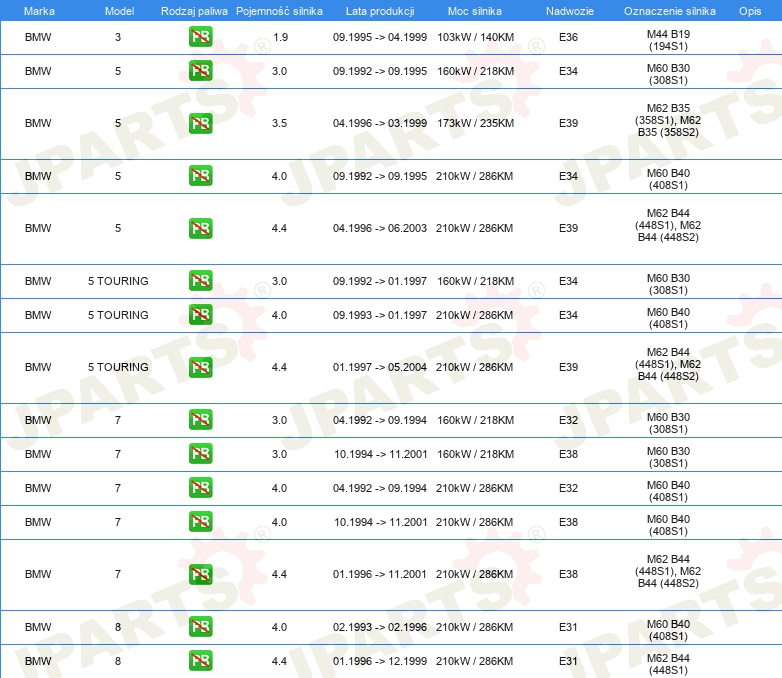Click the Lata produkcji column header
782x678 pixels.
click(380, 11)
